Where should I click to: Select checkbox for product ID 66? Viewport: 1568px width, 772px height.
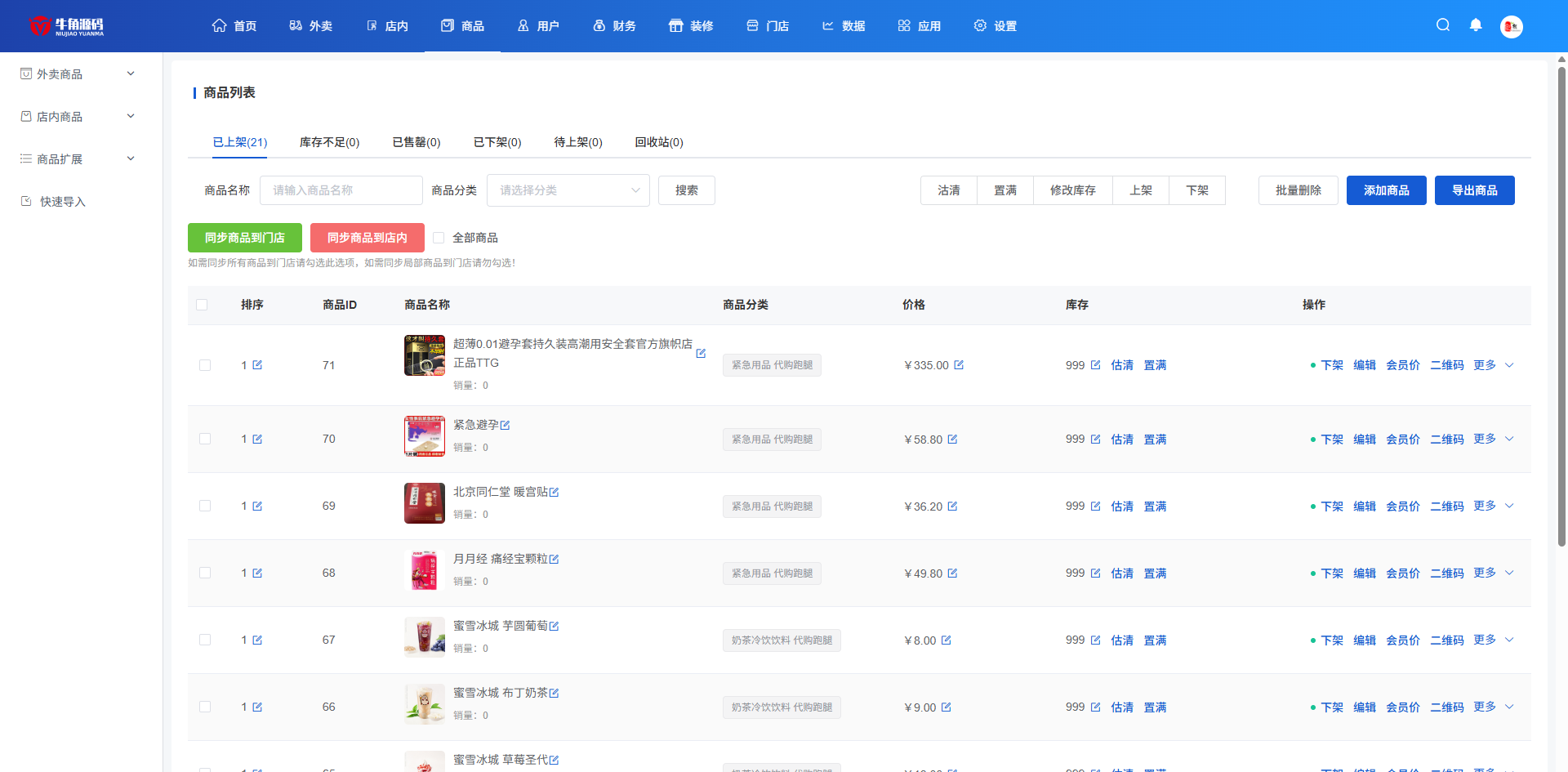[x=205, y=707]
